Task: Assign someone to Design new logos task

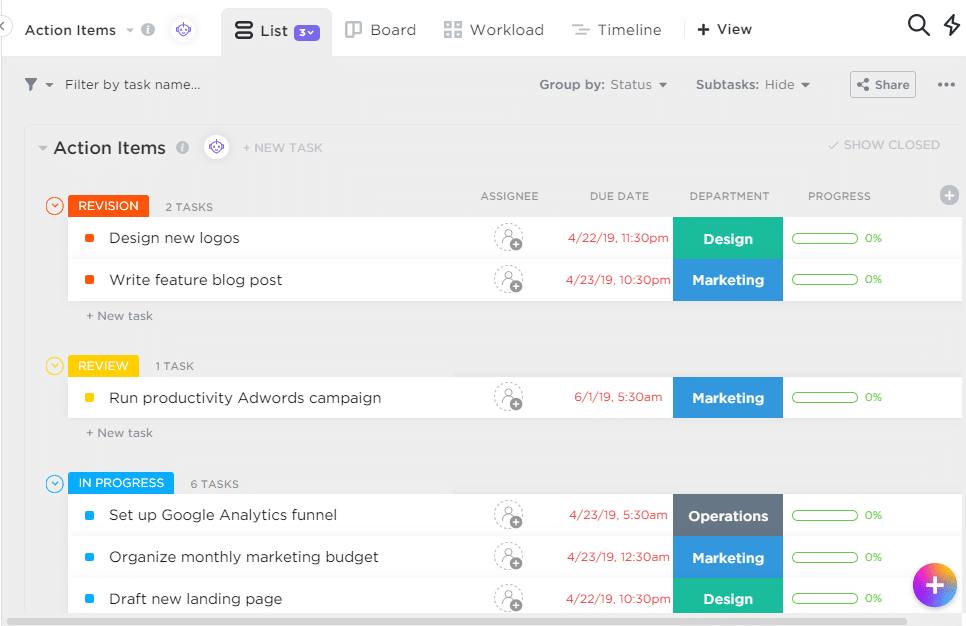Action: [x=509, y=238]
